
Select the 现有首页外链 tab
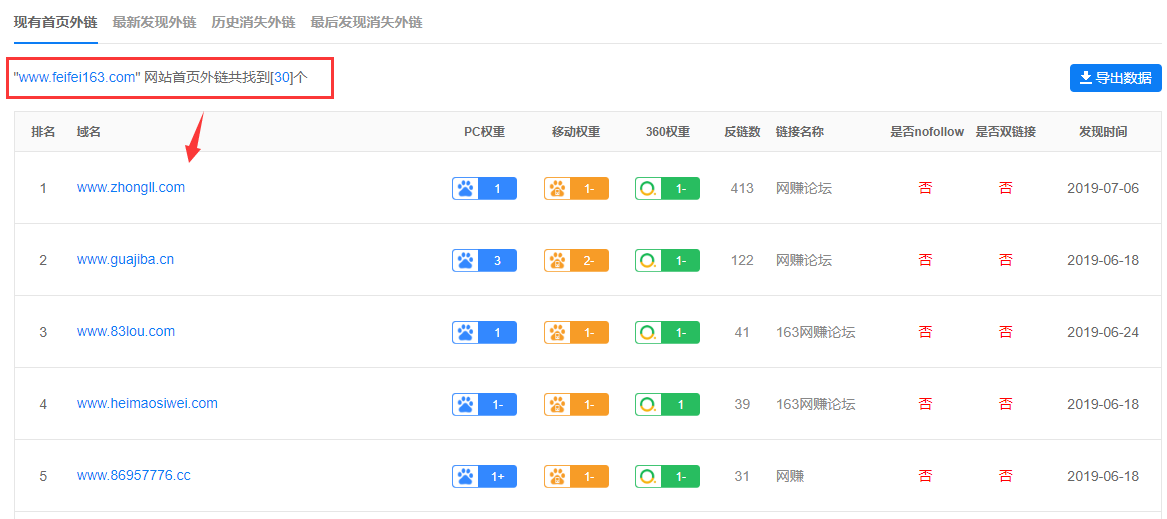click(55, 22)
